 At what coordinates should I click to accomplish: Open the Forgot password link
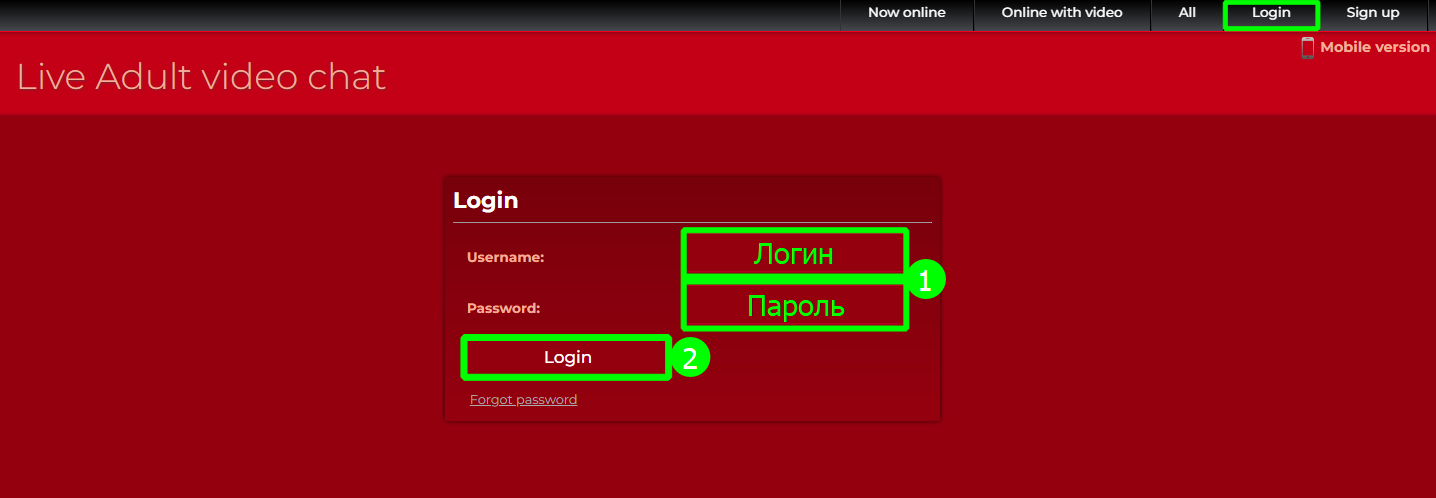(523, 399)
